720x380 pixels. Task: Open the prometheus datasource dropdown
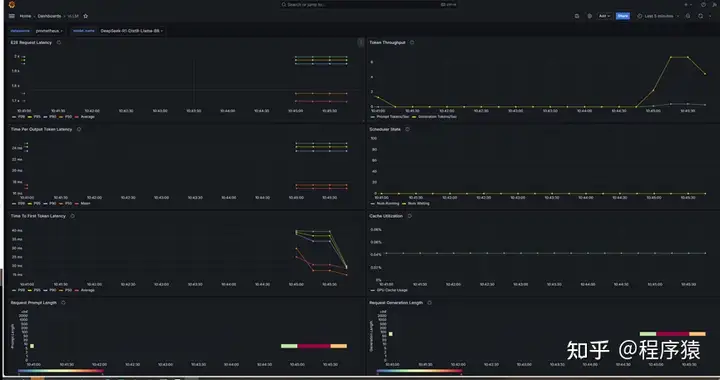click(x=49, y=31)
